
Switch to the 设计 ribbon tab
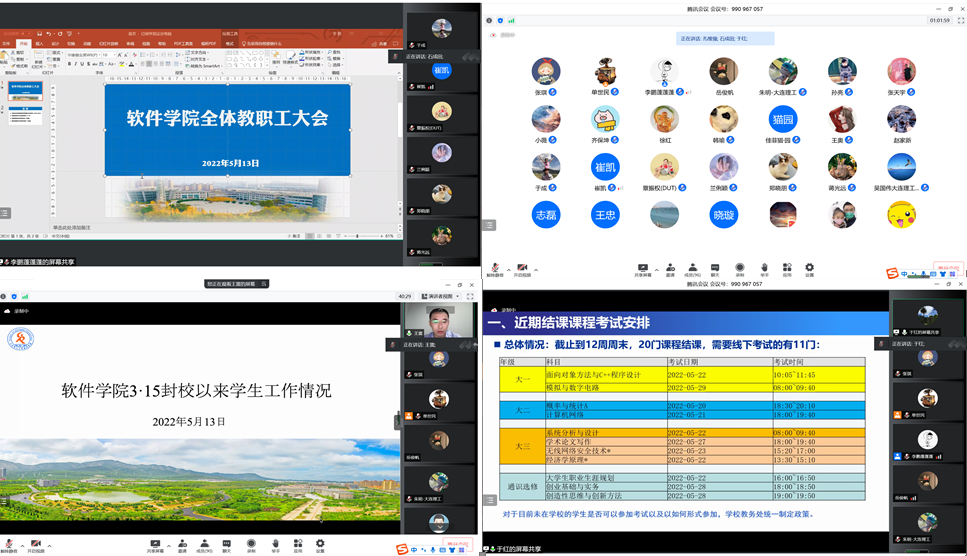57,44
